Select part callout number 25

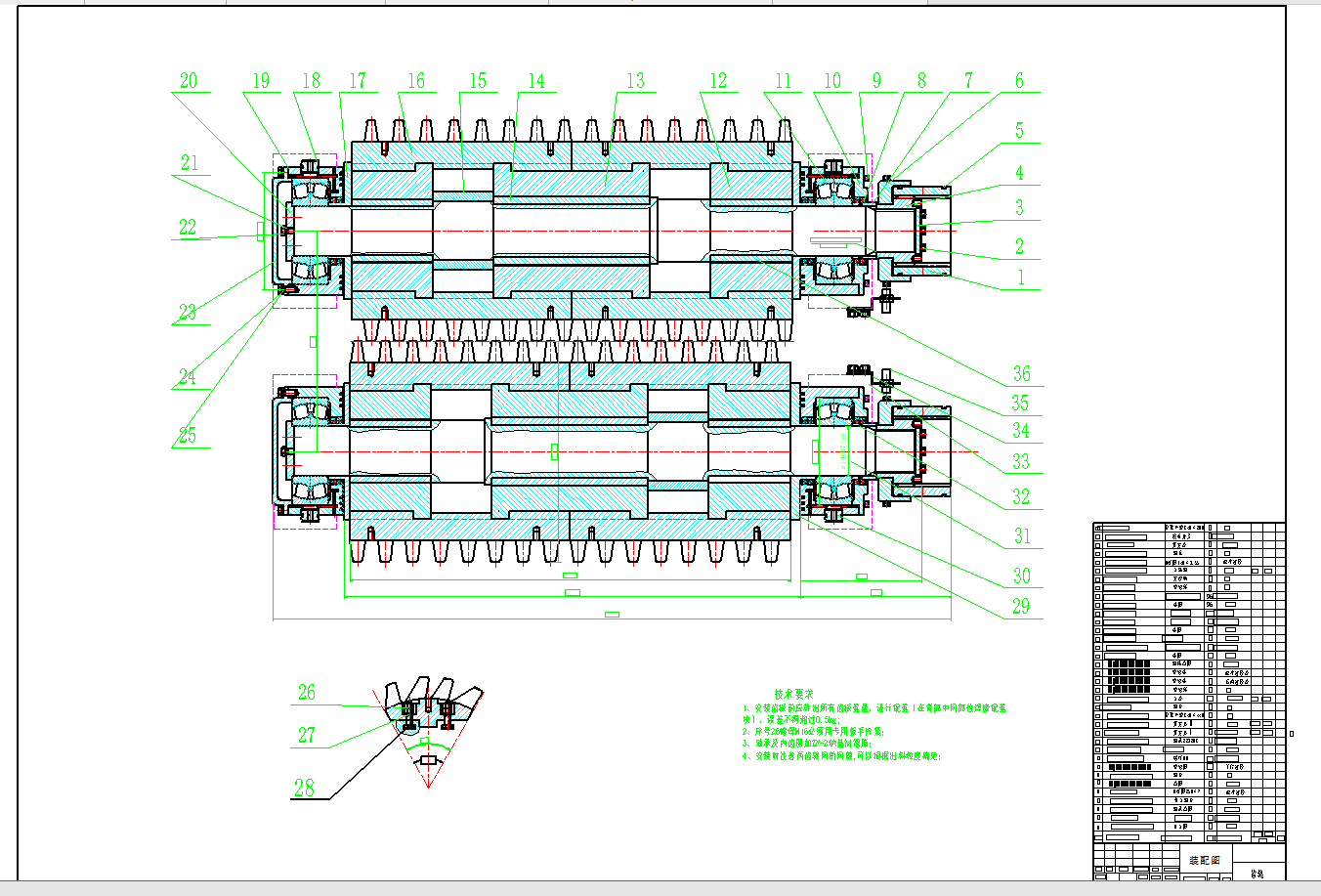pyautogui.click(x=187, y=436)
